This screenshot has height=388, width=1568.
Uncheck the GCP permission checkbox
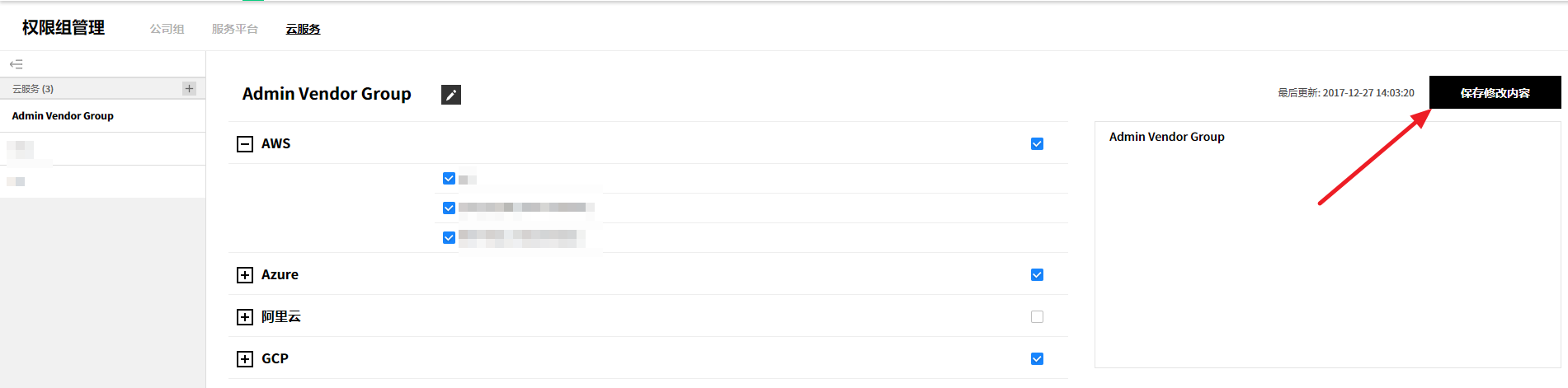click(1037, 359)
